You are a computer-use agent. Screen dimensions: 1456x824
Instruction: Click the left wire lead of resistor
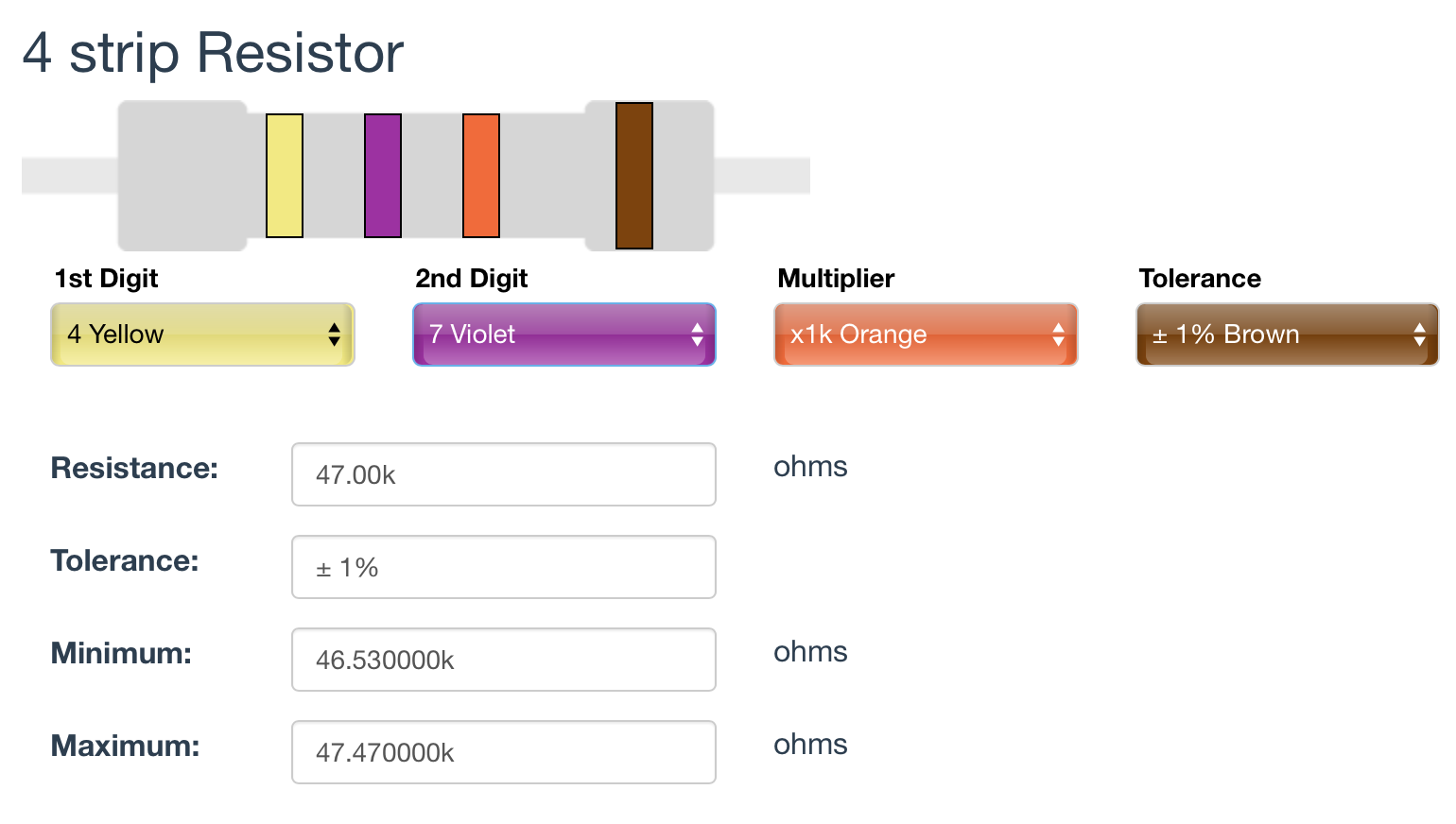pos(70,176)
